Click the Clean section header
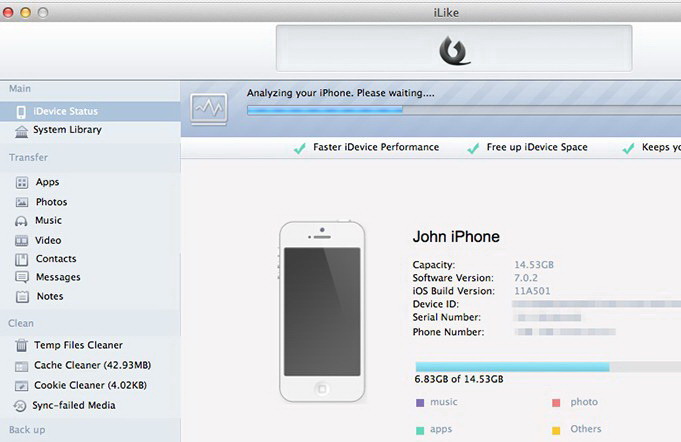Image resolution: width=681 pixels, height=442 pixels. coord(21,323)
